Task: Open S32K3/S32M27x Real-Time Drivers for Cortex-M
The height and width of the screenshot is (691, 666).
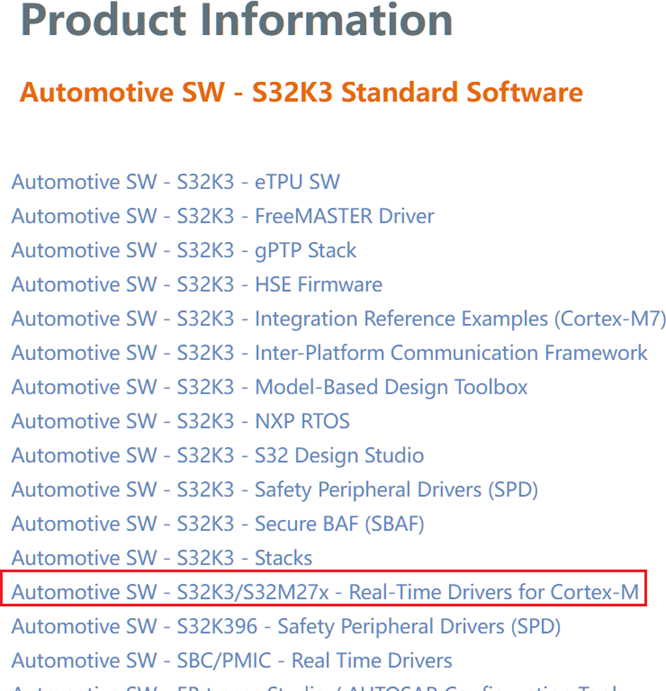Action: 324,592
